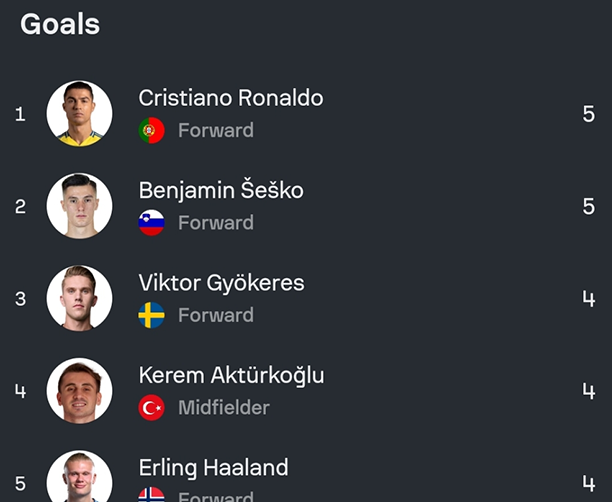Click Kerem Aktürkoğlu's player photo
Image resolution: width=612 pixels, height=502 pixels.
point(79,390)
